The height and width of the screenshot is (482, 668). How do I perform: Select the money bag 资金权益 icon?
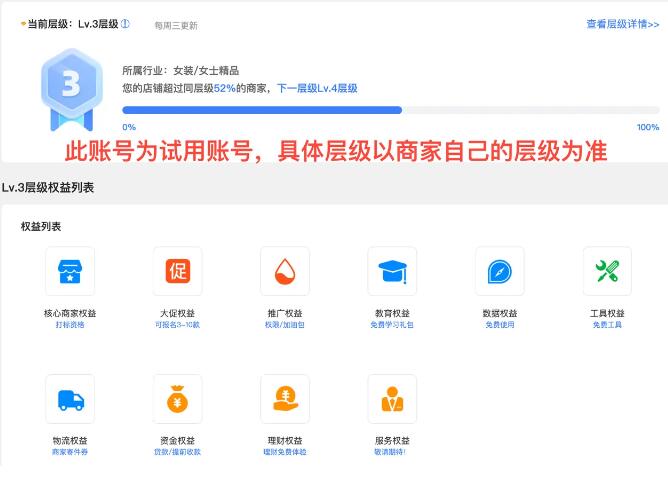[178, 399]
